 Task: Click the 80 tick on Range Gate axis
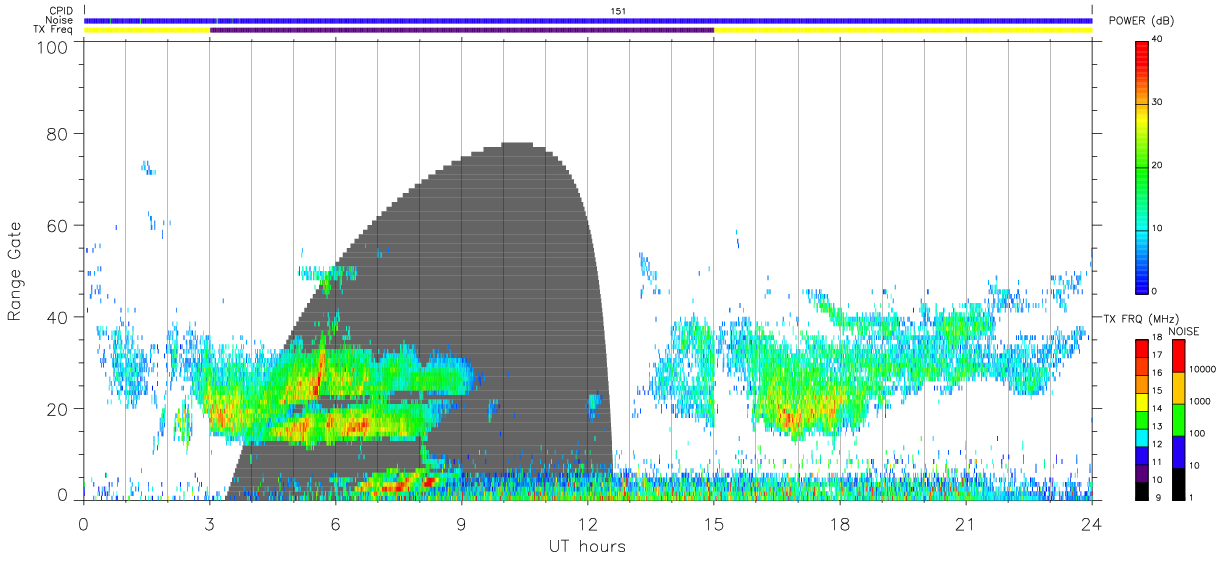point(58,134)
